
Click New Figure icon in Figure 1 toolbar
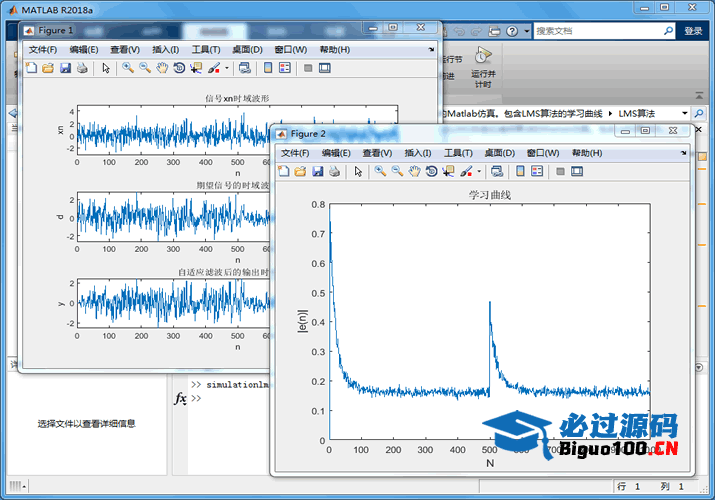[31, 68]
